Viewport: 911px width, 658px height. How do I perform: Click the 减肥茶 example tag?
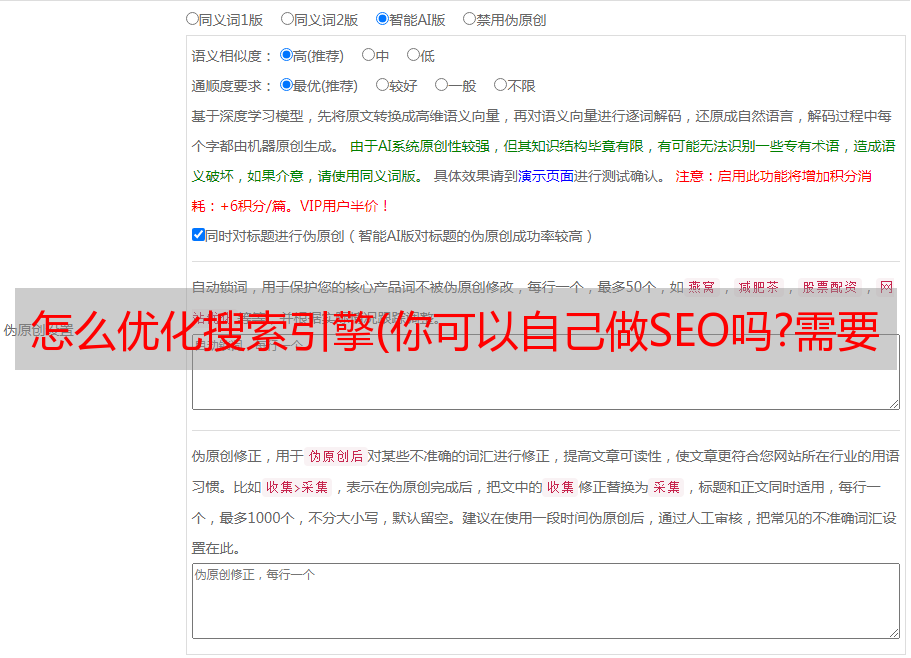[x=758, y=287]
